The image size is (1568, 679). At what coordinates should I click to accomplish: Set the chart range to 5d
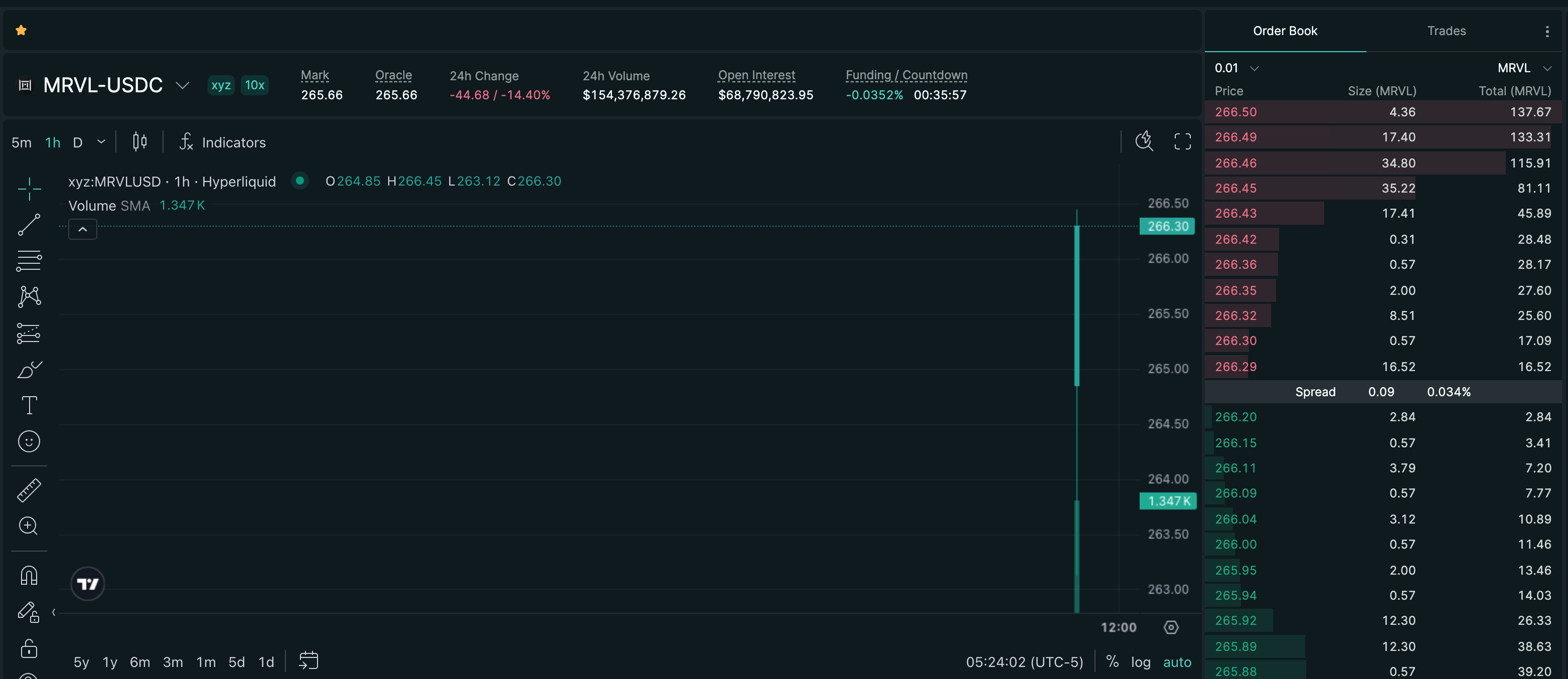point(237,662)
